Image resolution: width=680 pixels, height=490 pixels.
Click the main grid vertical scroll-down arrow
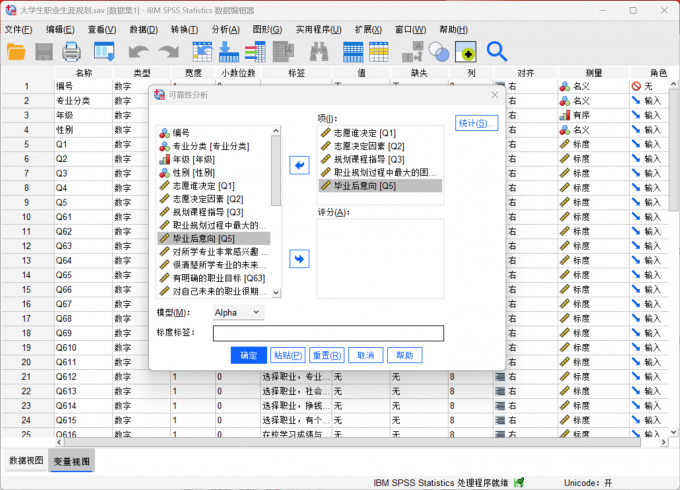[673, 432]
